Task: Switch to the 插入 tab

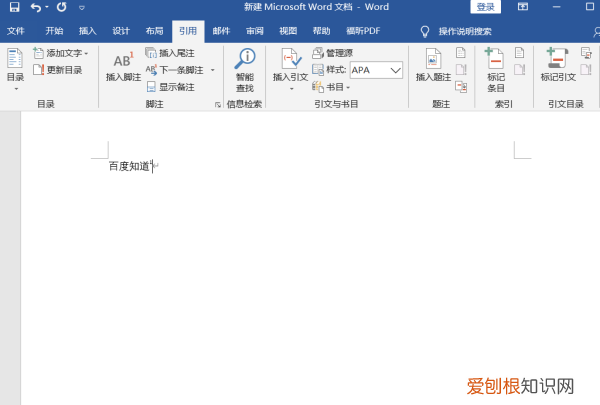Action: pyautogui.click(x=88, y=31)
